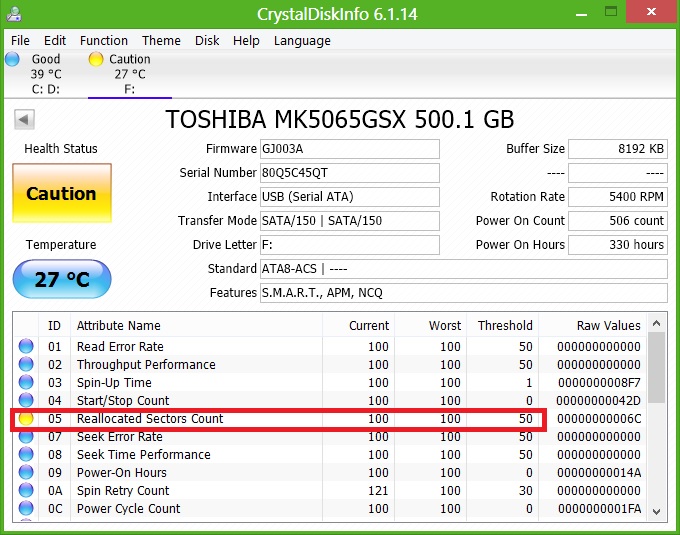Click the Features field S.M.A.R.T., APM, NCQ
Image resolution: width=680 pixels, height=535 pixels.
464,293
